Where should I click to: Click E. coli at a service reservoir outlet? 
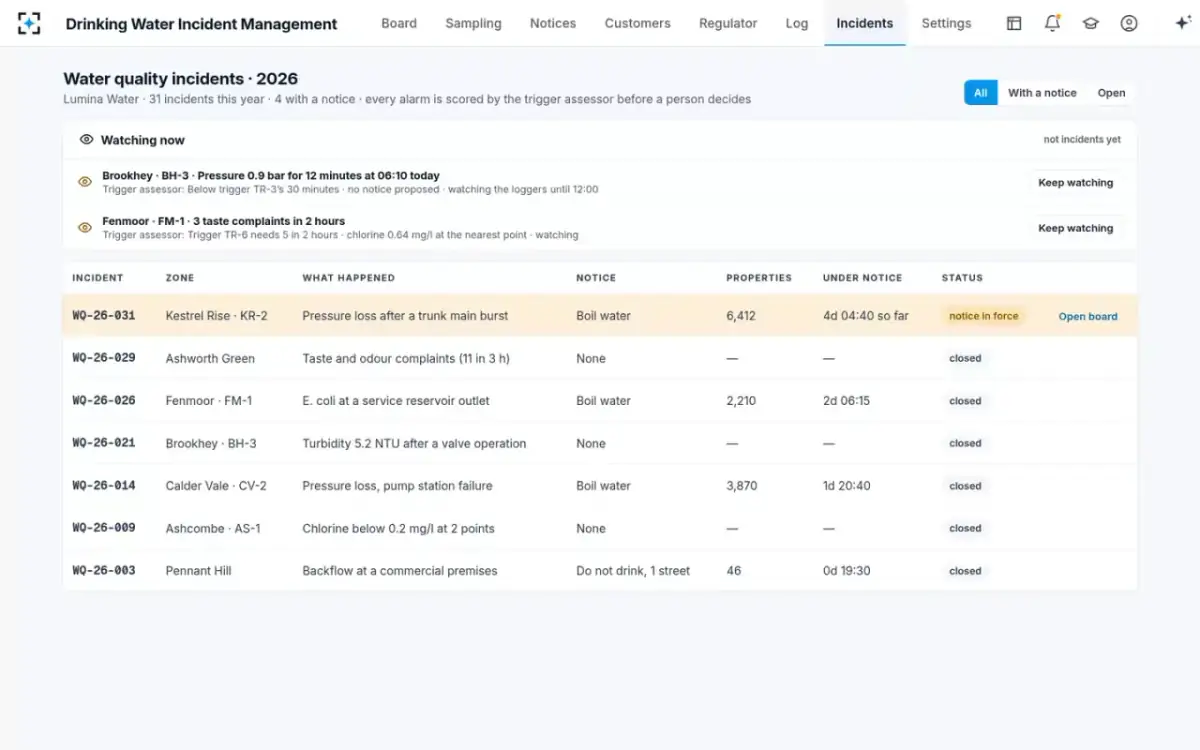pos(396,401)
